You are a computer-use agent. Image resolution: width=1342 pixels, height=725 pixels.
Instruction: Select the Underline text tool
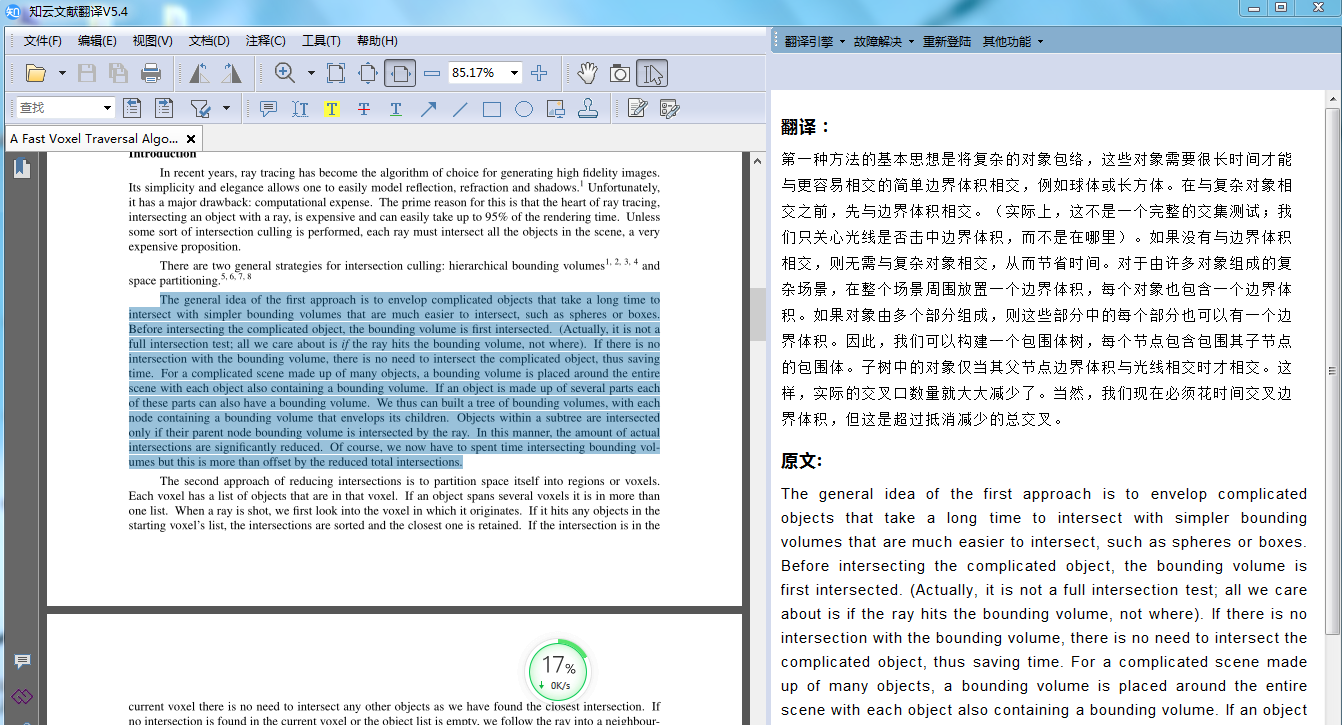(x=396, y=109)
